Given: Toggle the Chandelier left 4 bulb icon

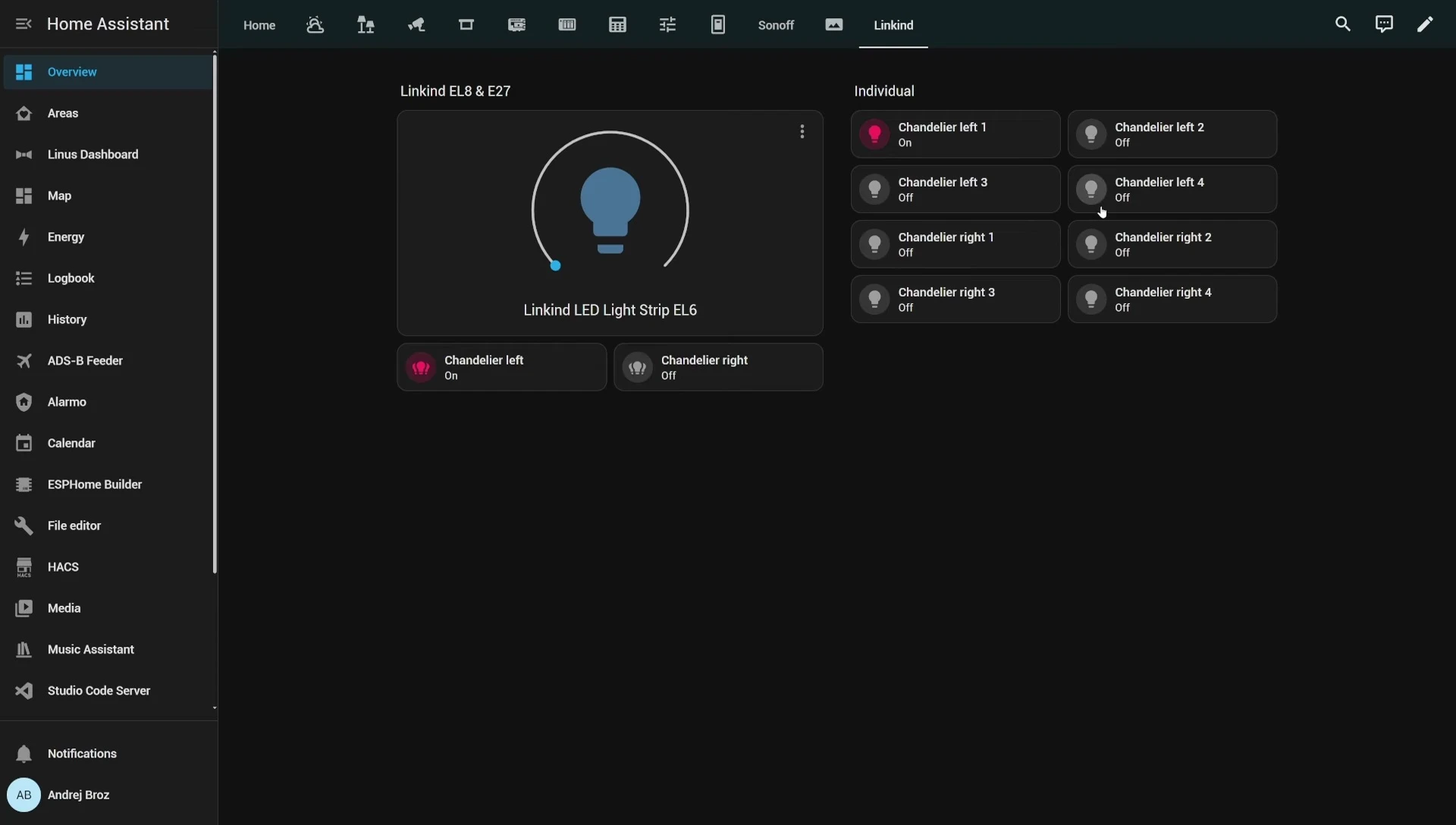Looking at the screenshot, I should [x=1091, y=190].
